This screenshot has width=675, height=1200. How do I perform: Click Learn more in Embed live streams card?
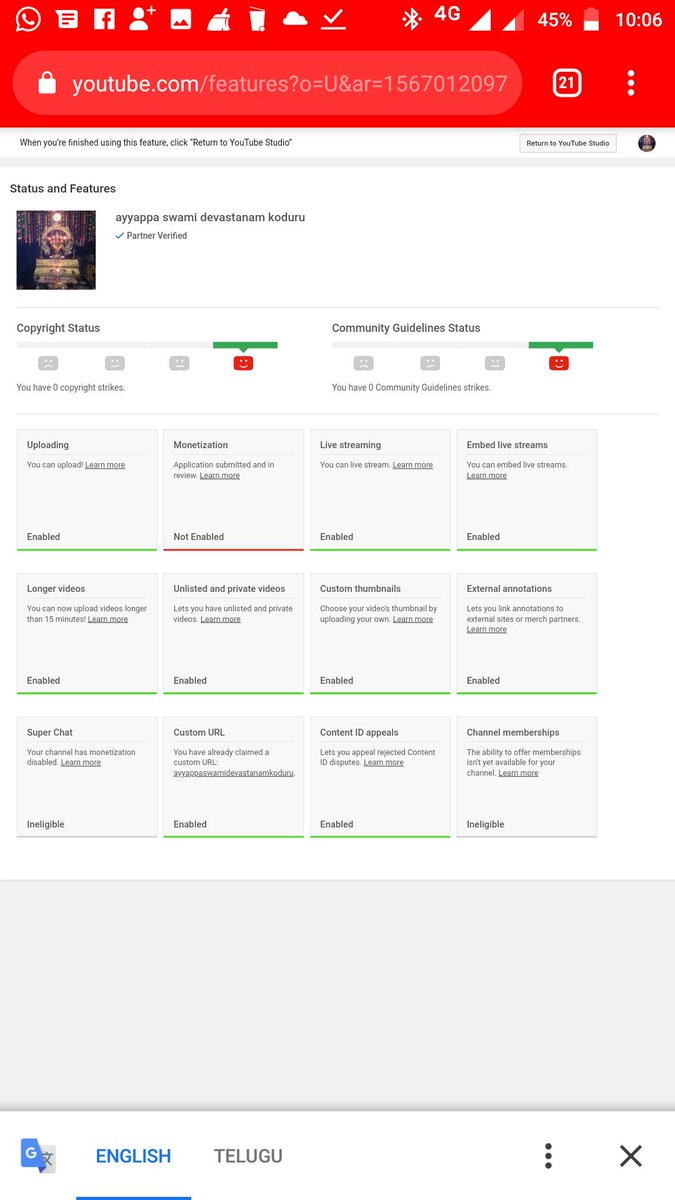pyautogui.click(x=487, y=476)
